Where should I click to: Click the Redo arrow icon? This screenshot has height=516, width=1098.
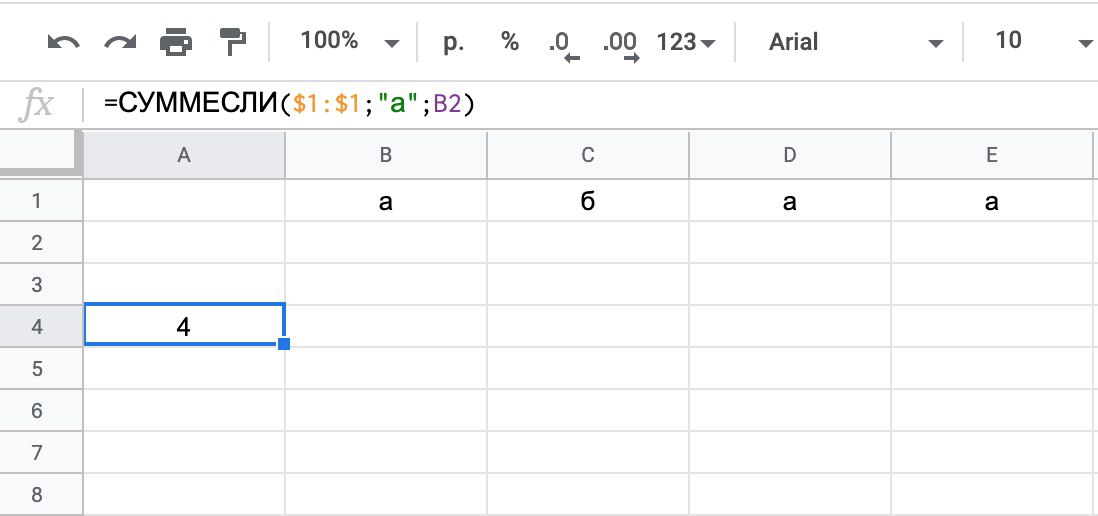coord(120,43)
